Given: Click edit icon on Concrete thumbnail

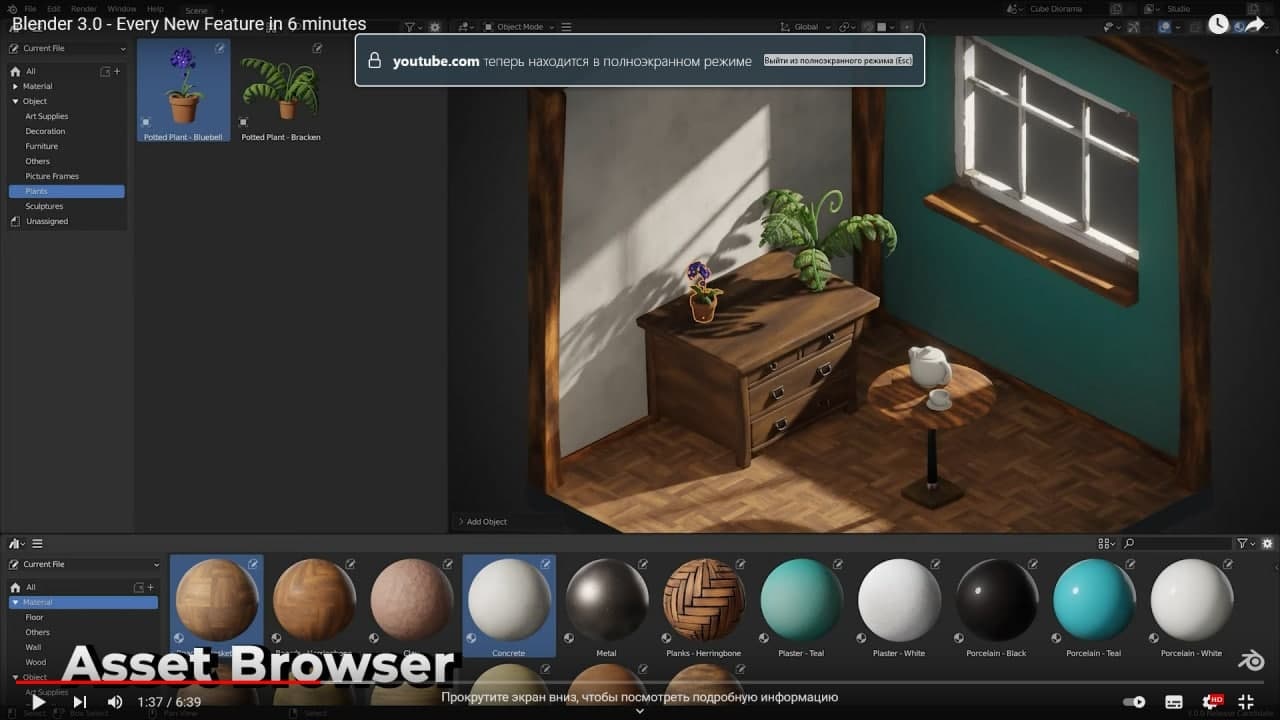Looking at the screenshot, I should click(546, 564).
